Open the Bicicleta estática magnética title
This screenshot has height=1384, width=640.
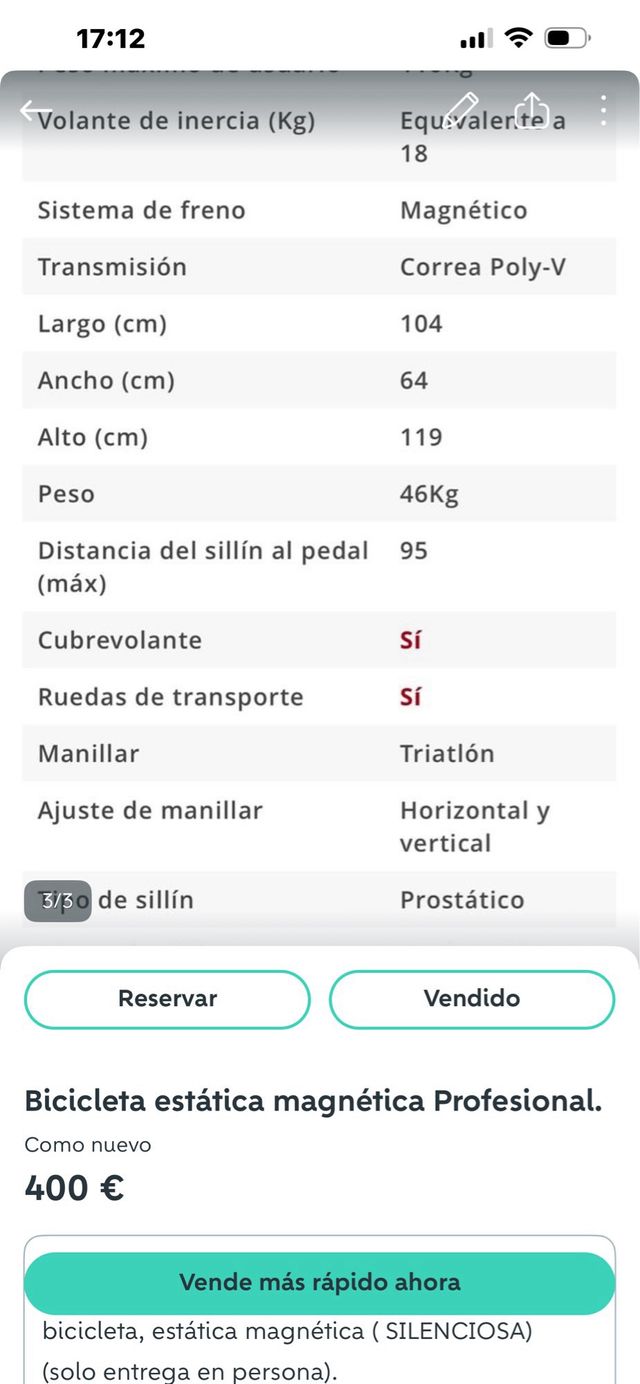click(x=314, y=1097)
